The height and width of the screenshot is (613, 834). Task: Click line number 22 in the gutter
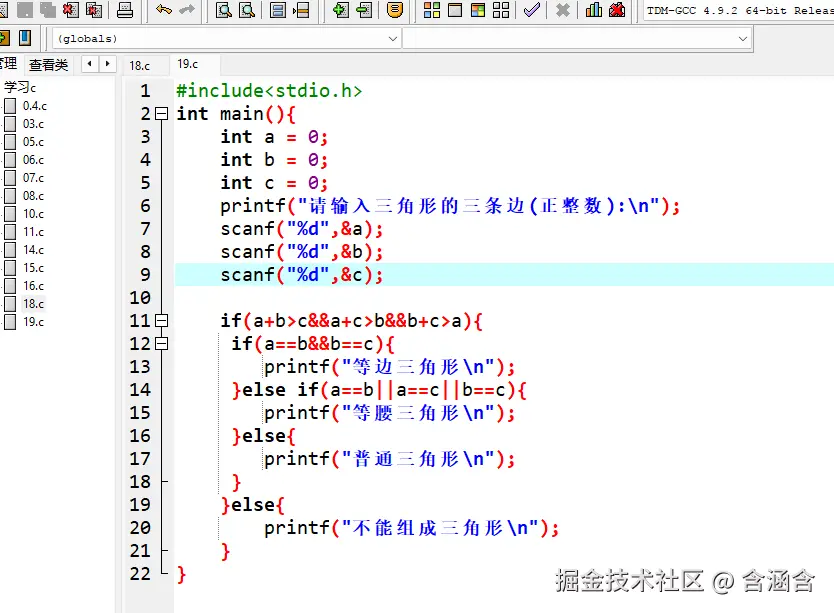(140, 574)
